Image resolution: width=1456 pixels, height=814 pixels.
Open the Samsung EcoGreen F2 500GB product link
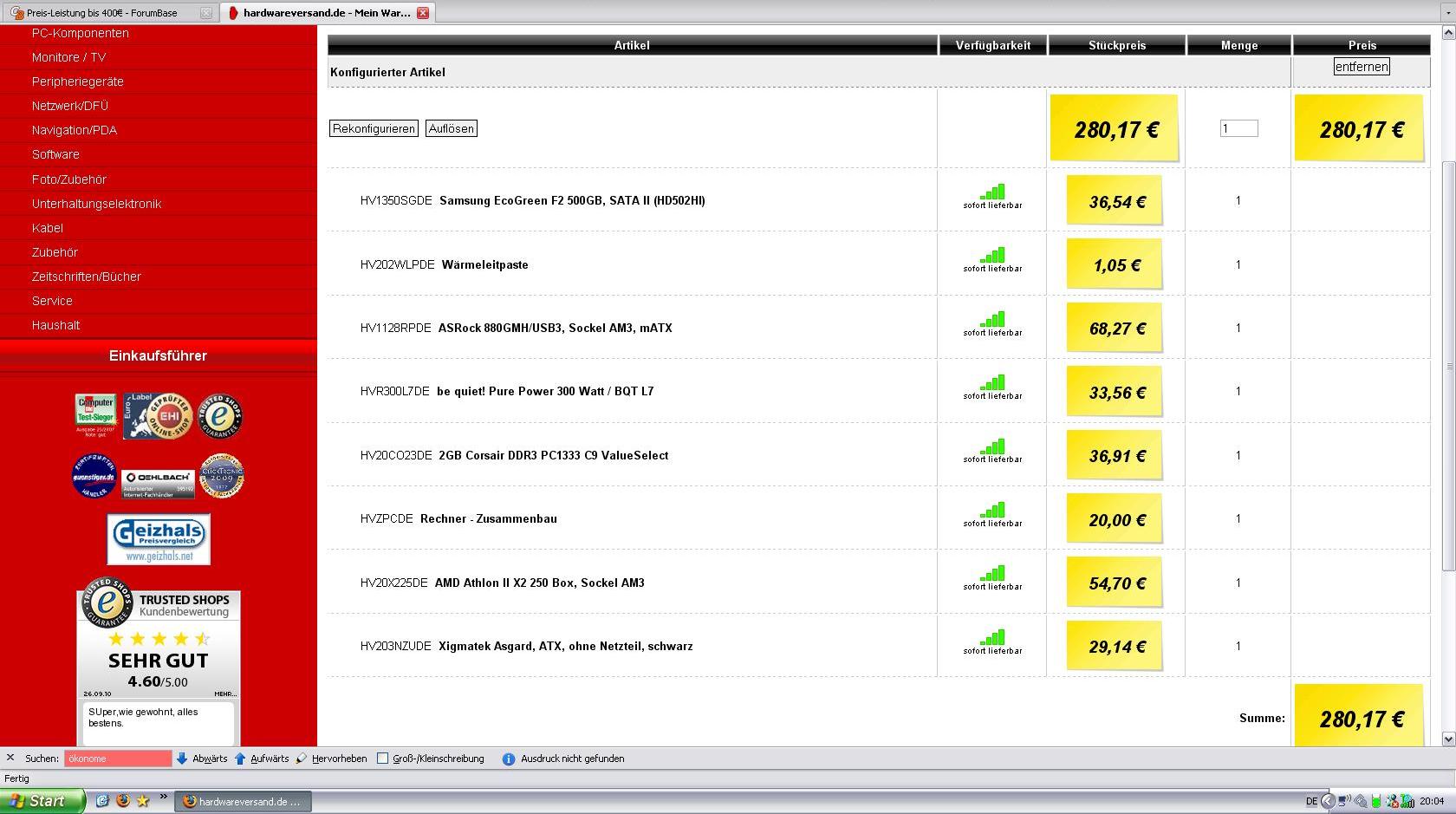[x=572, y=200]
